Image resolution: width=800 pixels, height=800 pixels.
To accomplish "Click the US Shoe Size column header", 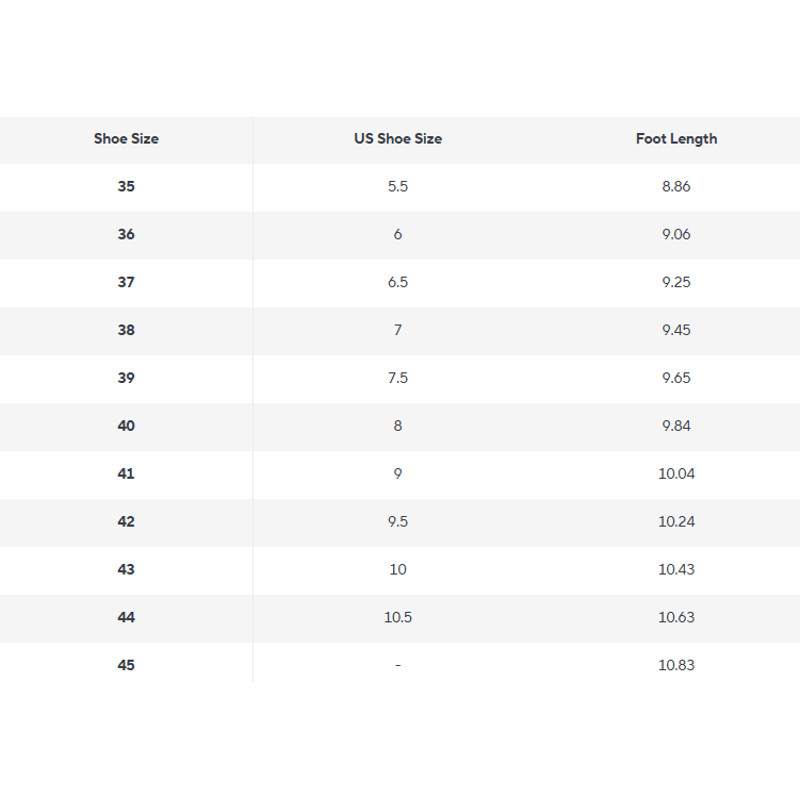I will [x=398, y=139].
